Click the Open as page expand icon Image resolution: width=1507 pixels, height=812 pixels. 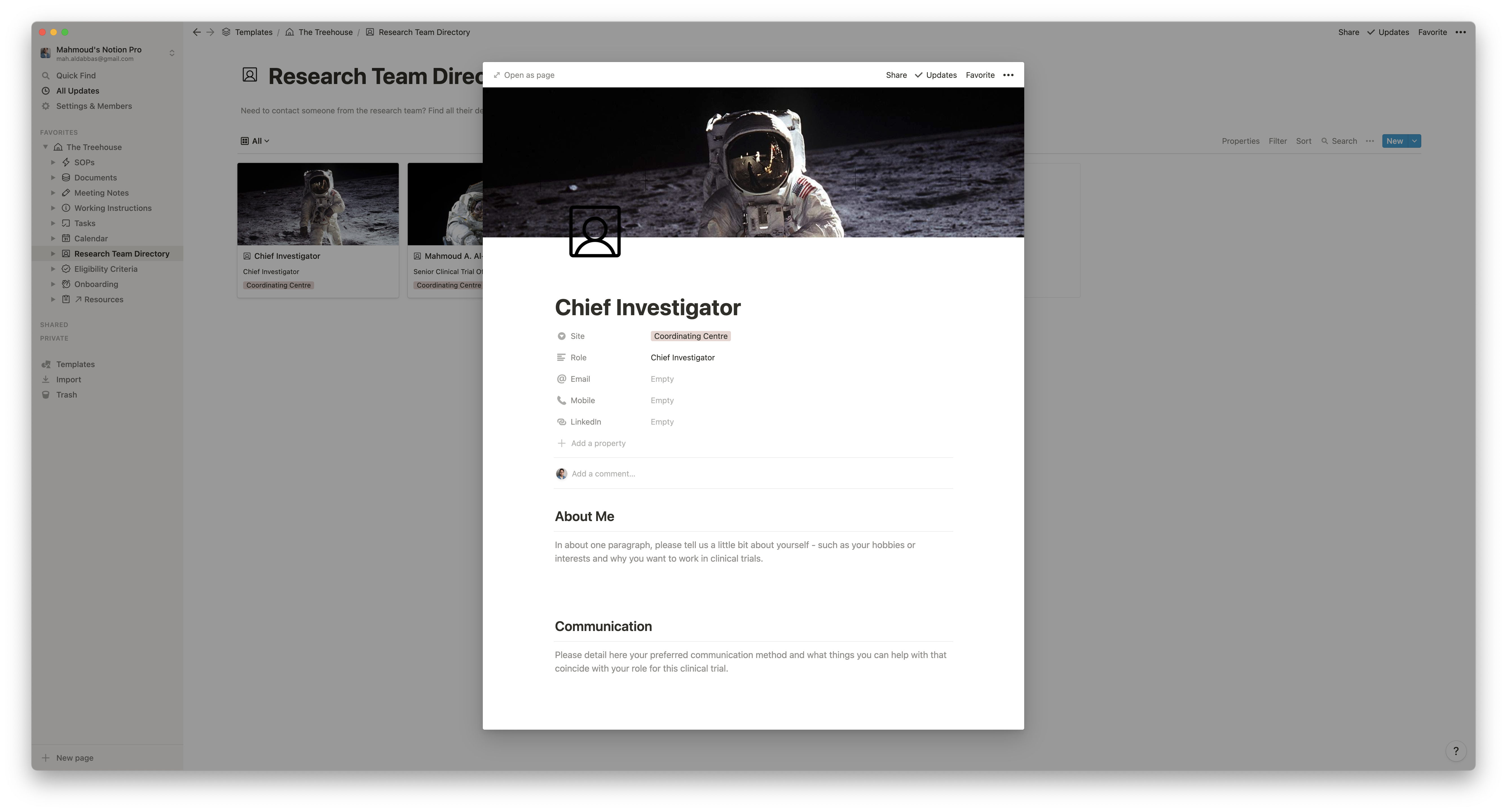tap(497, 75)
